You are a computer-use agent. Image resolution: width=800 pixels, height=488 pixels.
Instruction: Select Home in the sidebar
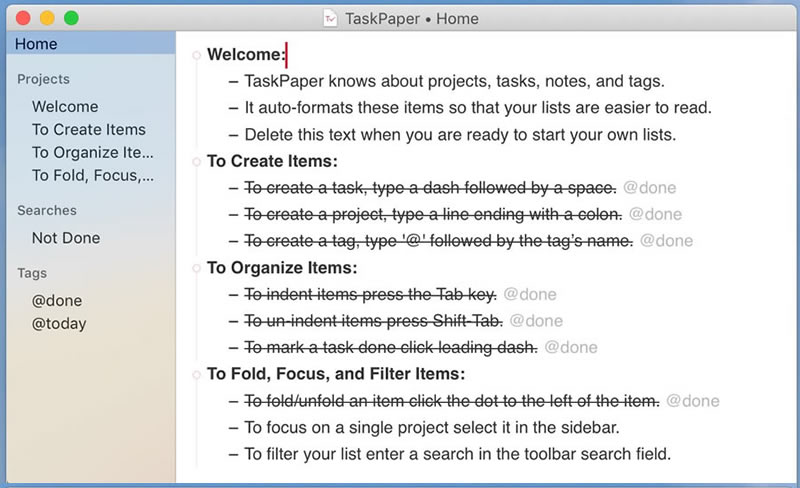91,43
